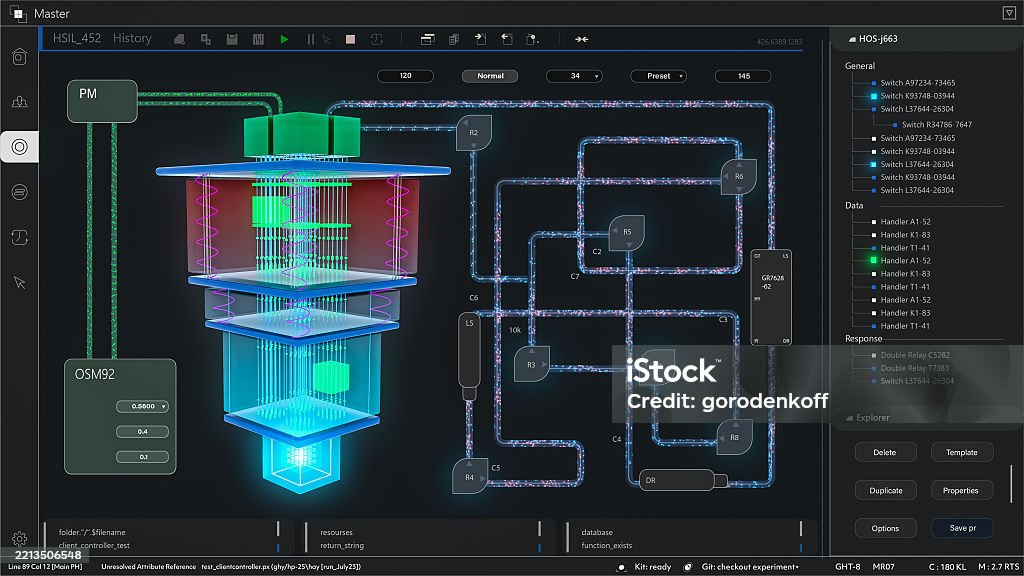Click the stacked windows toolbar icon

point(428,39)
